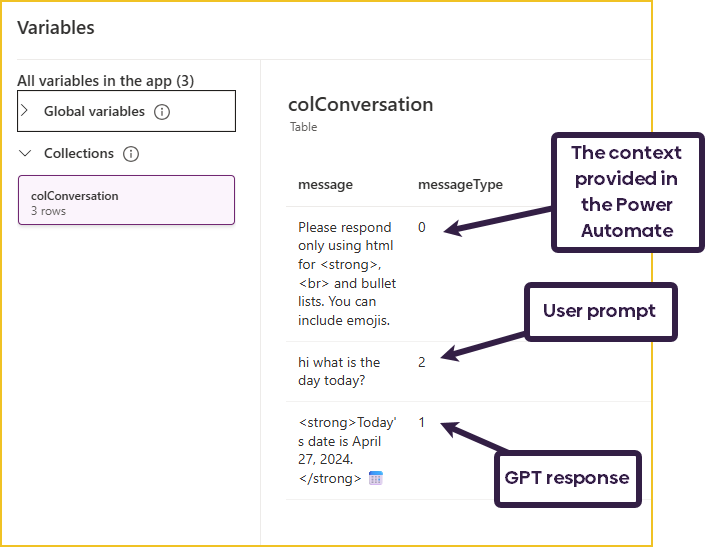Click messageType value 2 cell

click(x=422, y=363)
